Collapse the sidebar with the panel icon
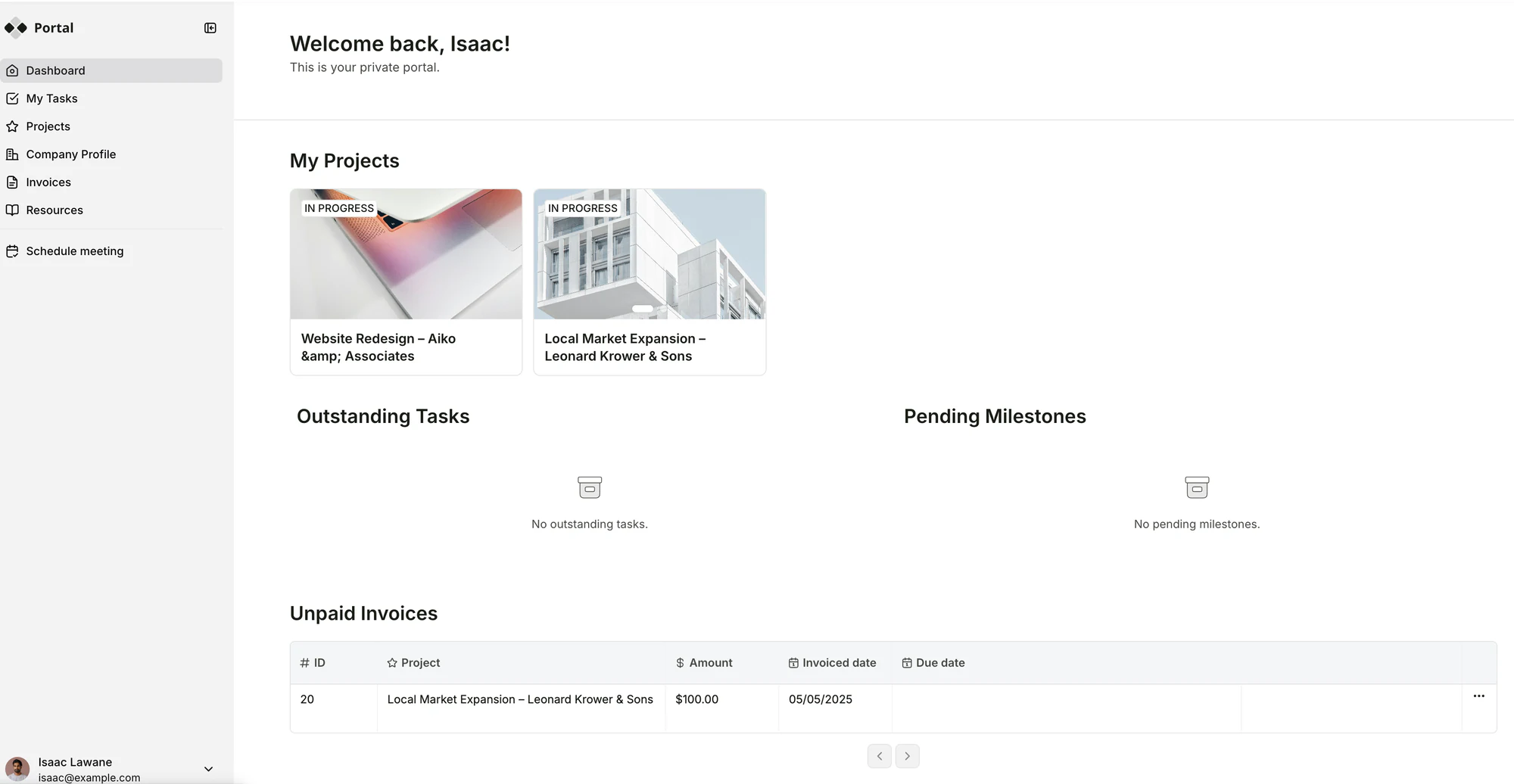 click(210, 28)
